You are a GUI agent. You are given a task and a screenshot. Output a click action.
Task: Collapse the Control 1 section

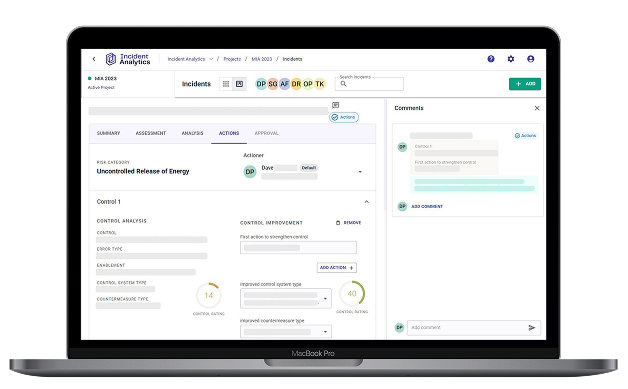366,202
